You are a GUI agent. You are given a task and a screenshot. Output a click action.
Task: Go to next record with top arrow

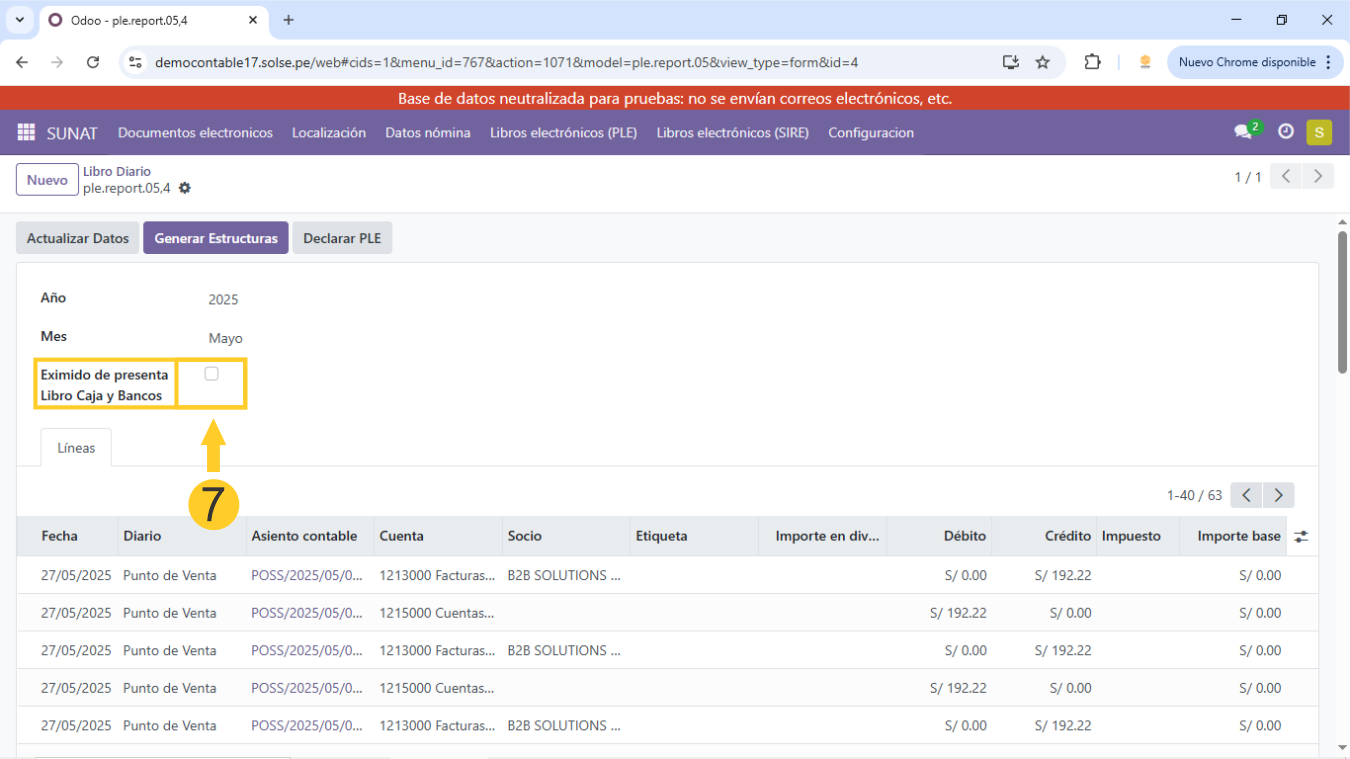pos(1318,177)
